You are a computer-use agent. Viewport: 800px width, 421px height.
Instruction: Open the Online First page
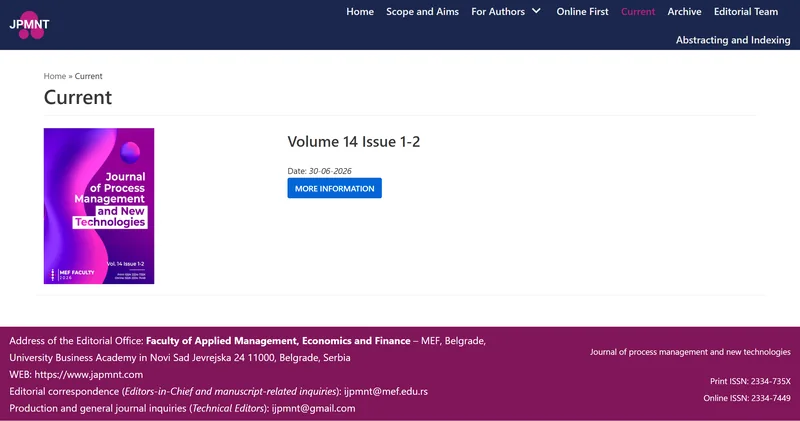[582, 11]
